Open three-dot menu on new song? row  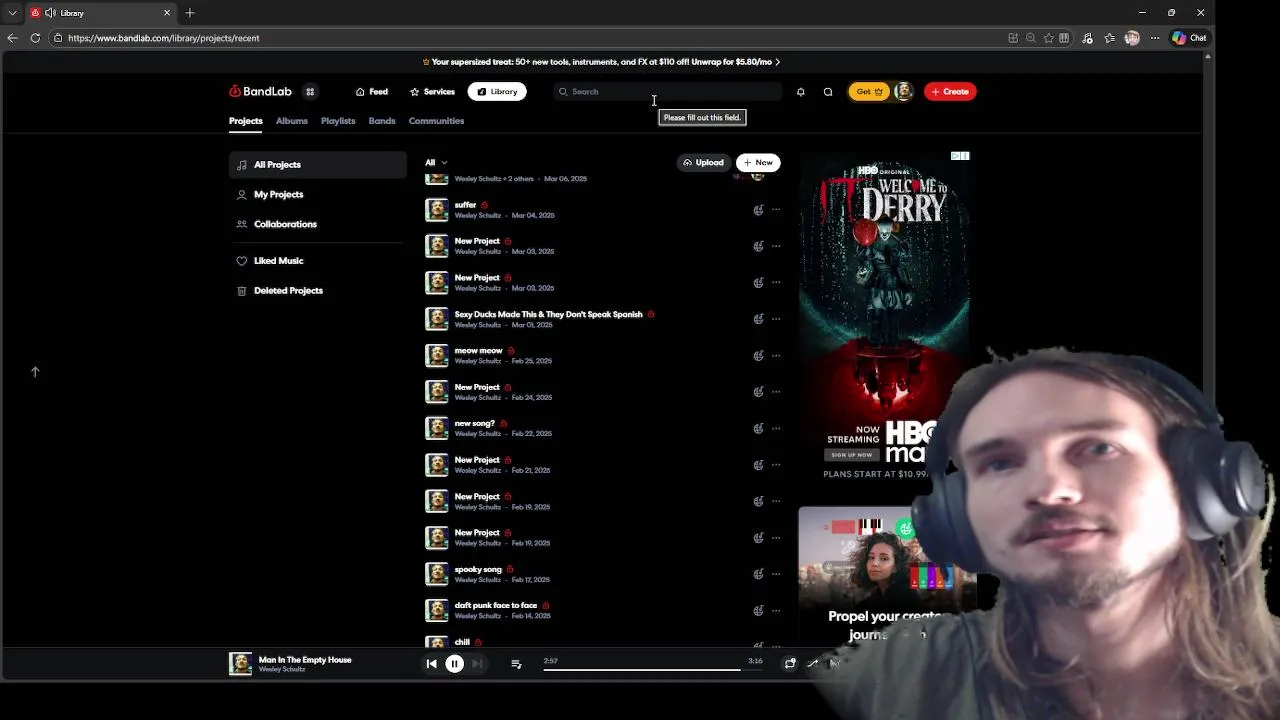[776, 428]
